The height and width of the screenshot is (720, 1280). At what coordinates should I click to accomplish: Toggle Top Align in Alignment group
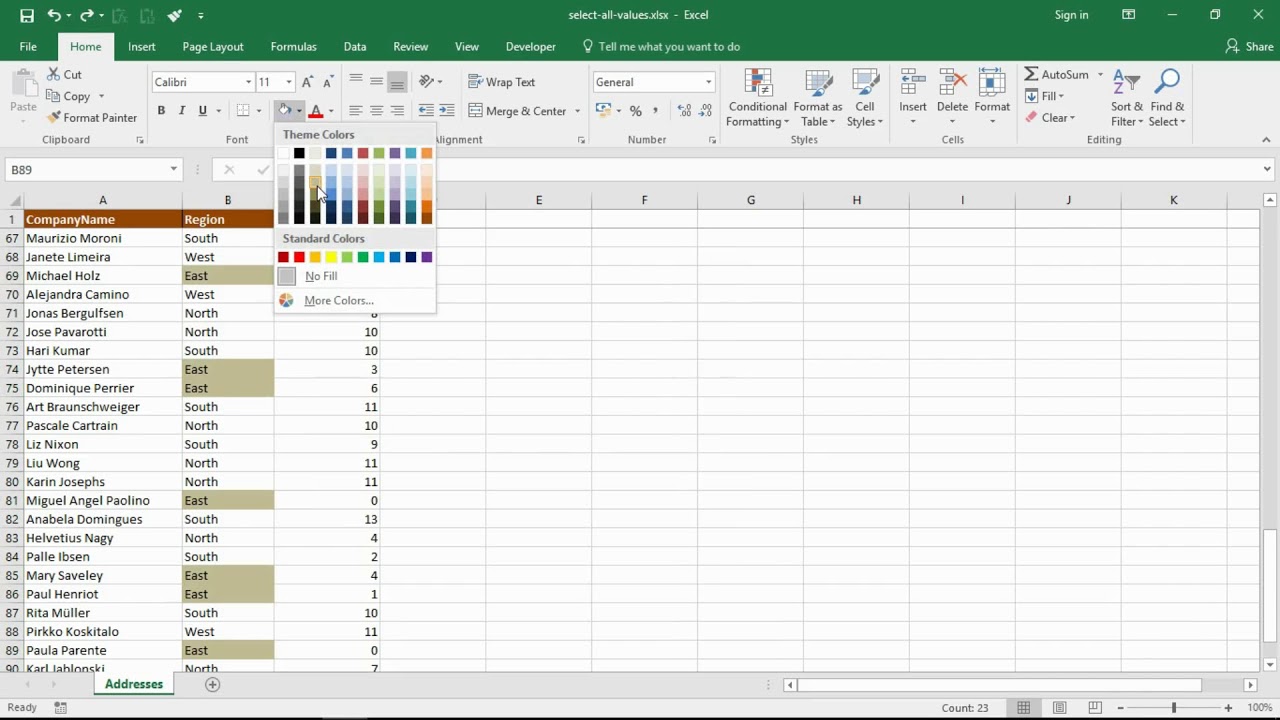click(356, 82)
